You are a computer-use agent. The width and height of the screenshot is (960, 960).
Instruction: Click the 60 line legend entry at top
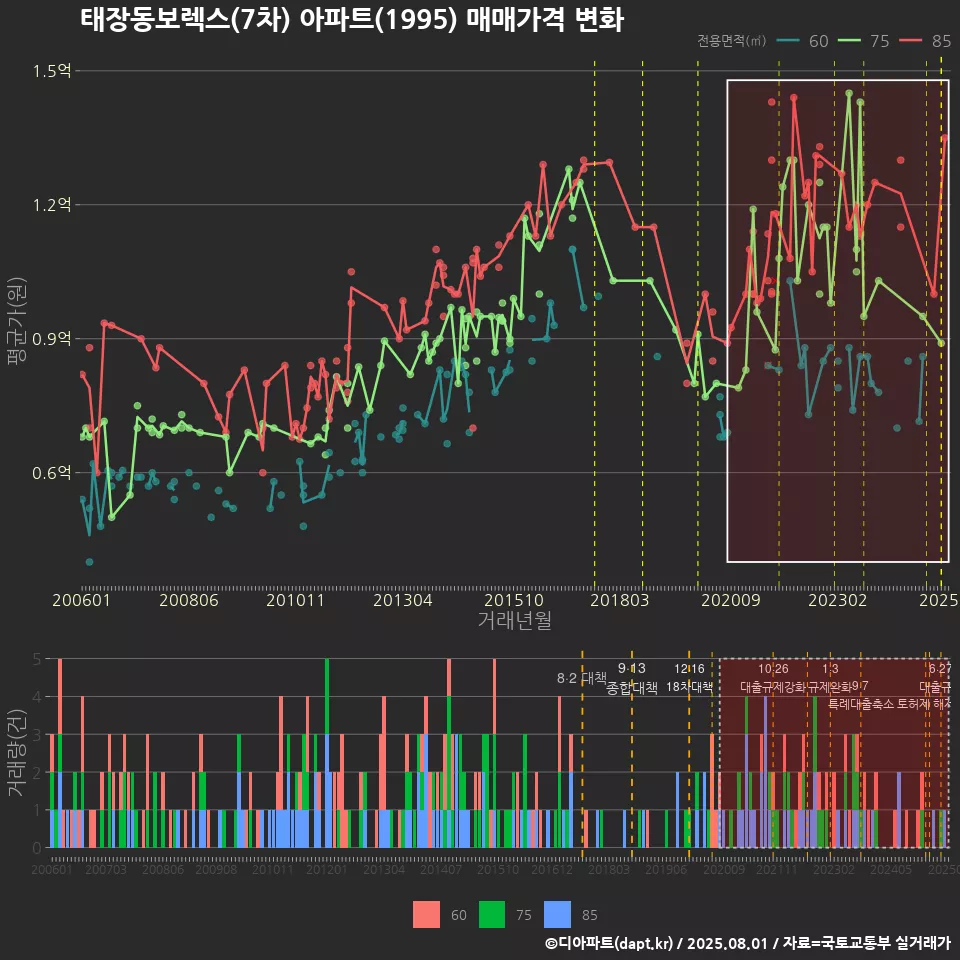pyautogui.click(x=803, y=41)
